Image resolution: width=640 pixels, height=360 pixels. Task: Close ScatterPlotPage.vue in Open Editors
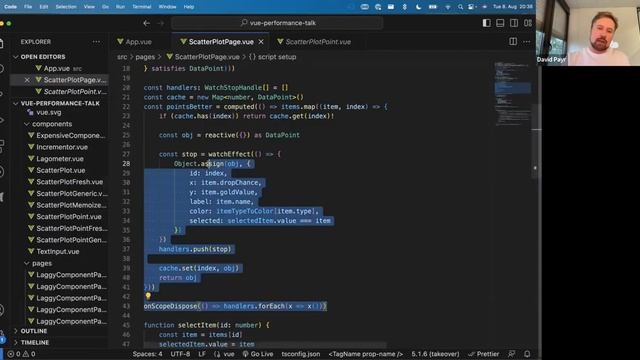pyautogui.click(x=27, y=80)
